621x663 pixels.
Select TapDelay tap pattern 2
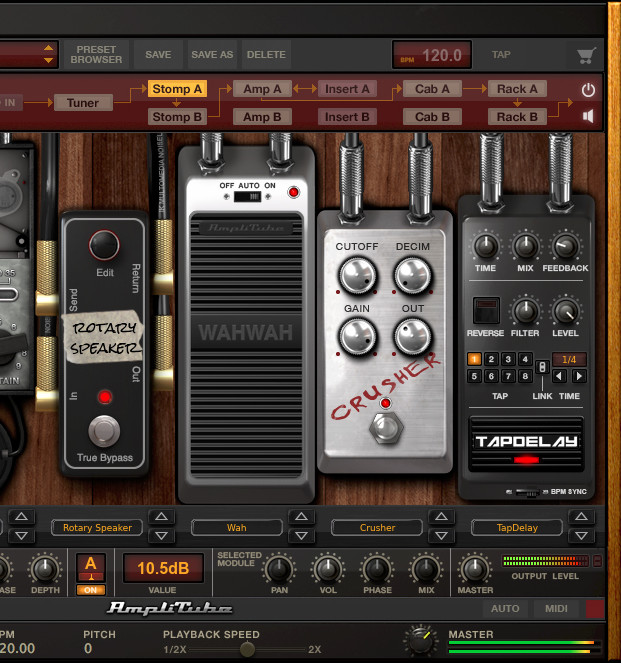[491, 359]
